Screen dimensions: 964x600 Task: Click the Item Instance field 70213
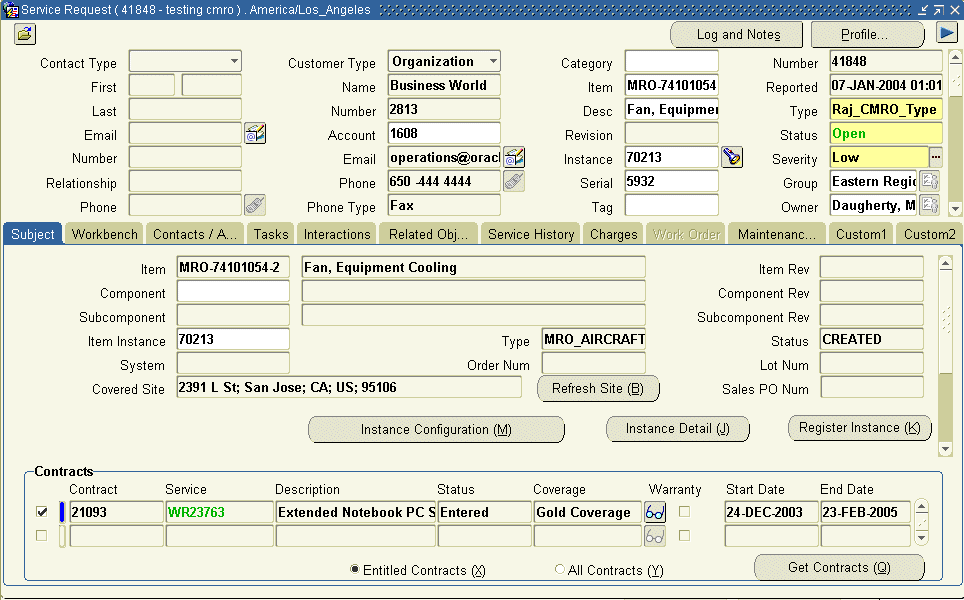233,339
